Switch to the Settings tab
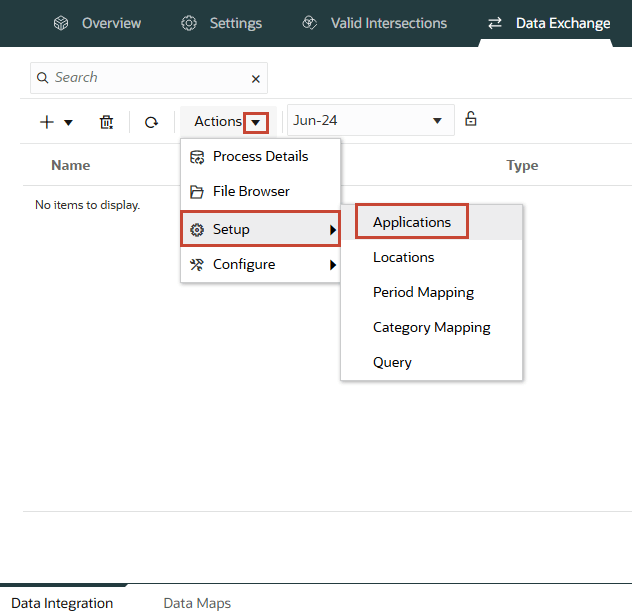 (221, 23)
